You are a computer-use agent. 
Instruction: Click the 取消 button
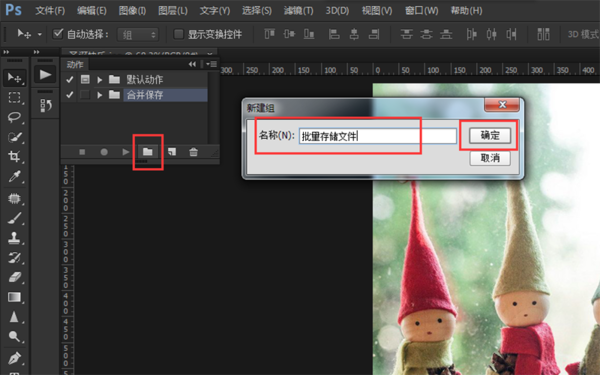coord(490,158)
